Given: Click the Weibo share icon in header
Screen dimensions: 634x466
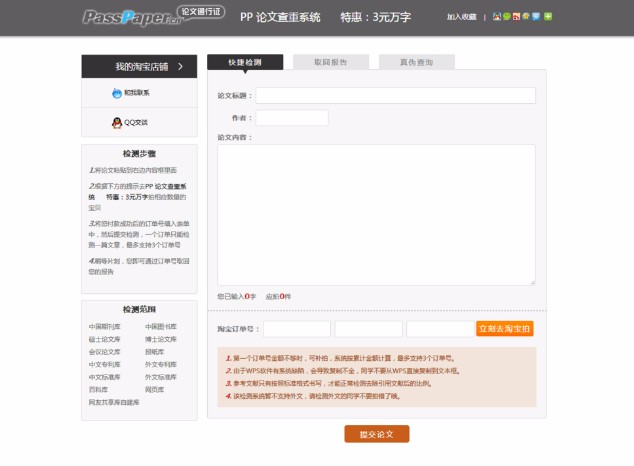Looking at the screenshot, I should (516, 17).
